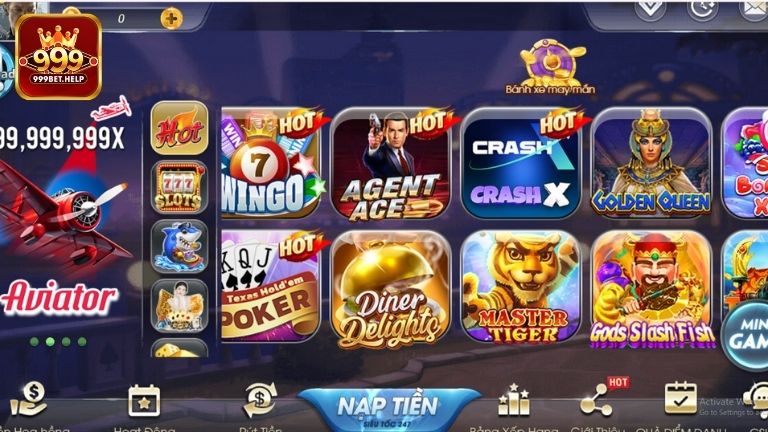
Task: Click the Aviator promotional banner
Action: [x=61, y=220]
